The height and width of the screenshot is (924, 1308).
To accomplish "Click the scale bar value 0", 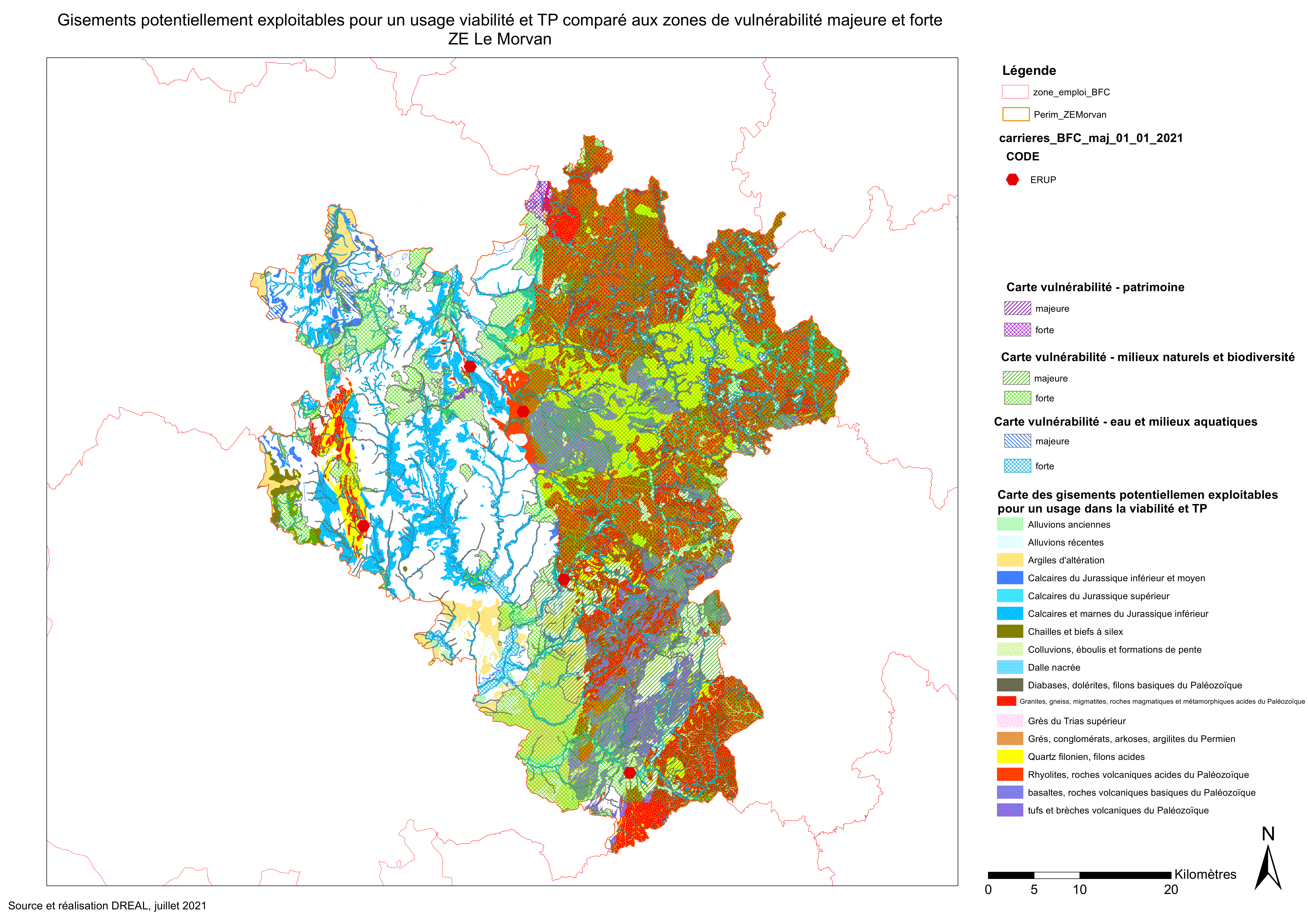I will coord(988,890).
